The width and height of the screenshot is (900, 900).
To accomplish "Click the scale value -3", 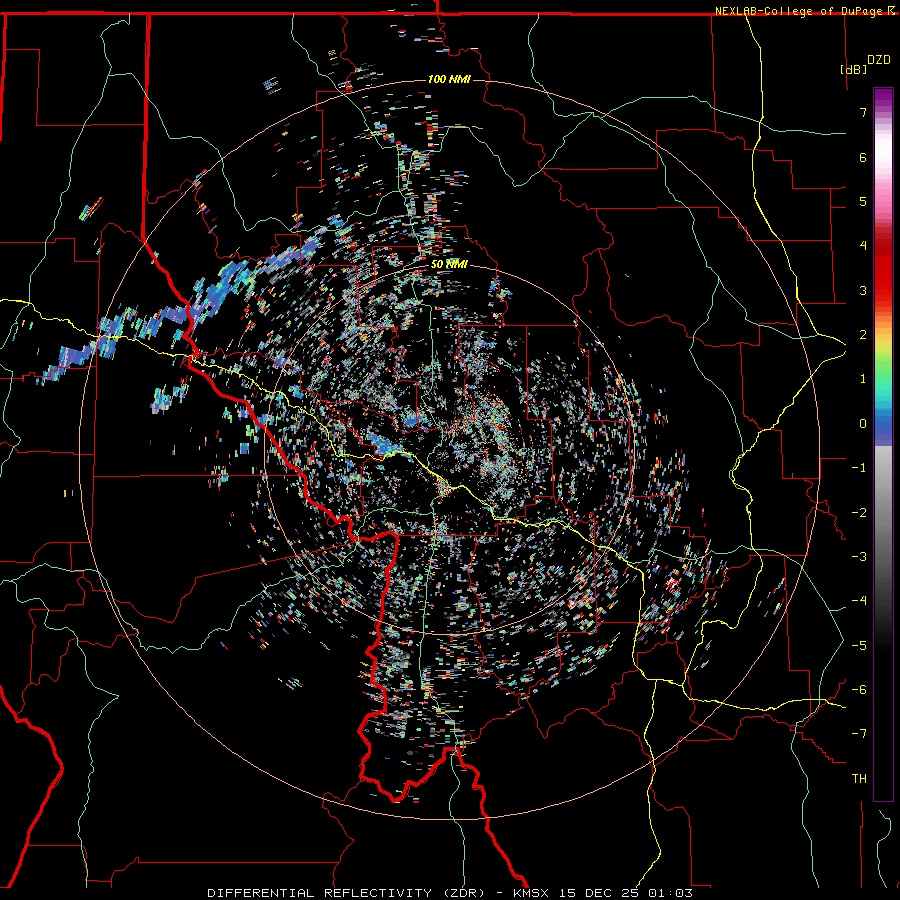I will click(859, 557).
